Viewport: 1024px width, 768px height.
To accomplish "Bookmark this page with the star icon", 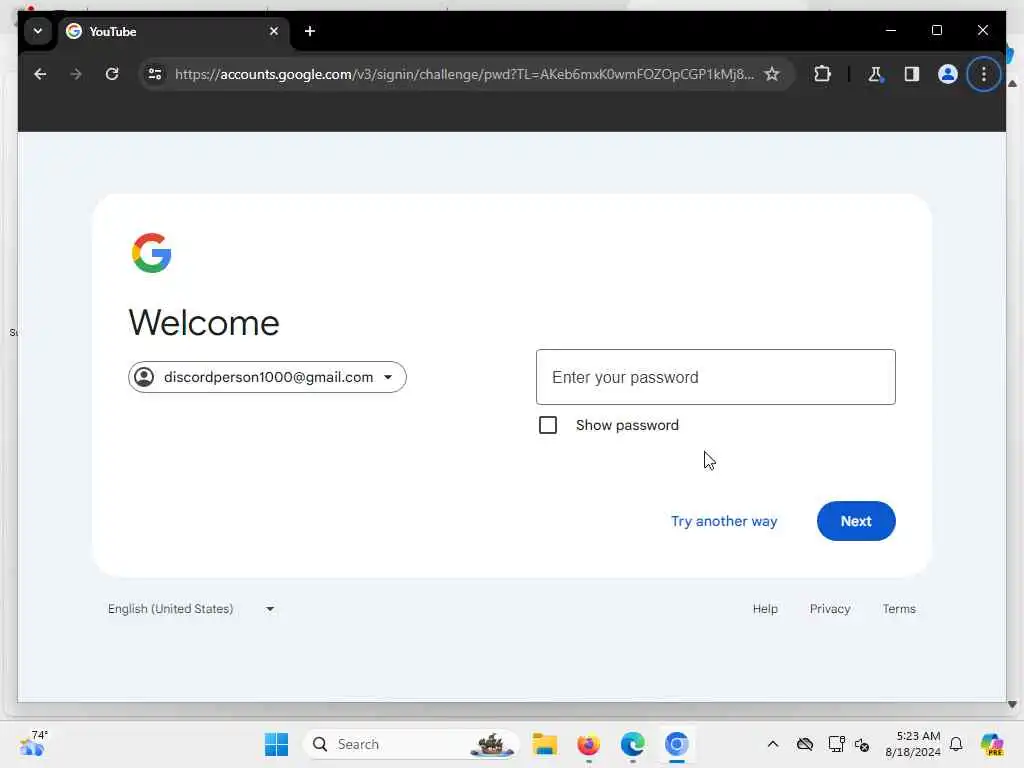I will (772, 74).
